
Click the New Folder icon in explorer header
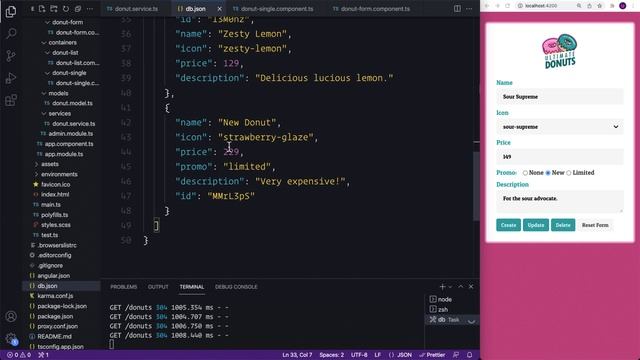tap(54, 9)
